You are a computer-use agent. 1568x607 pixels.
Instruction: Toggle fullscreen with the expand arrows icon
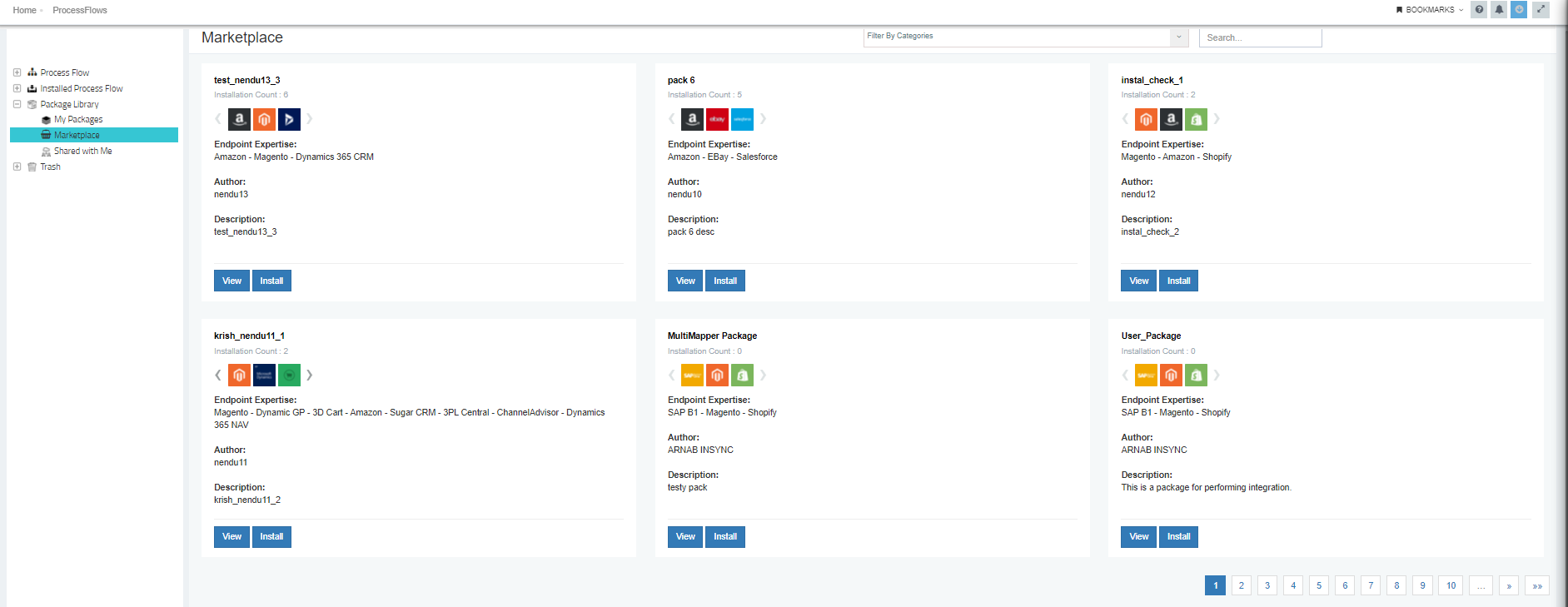point(1541,10)
